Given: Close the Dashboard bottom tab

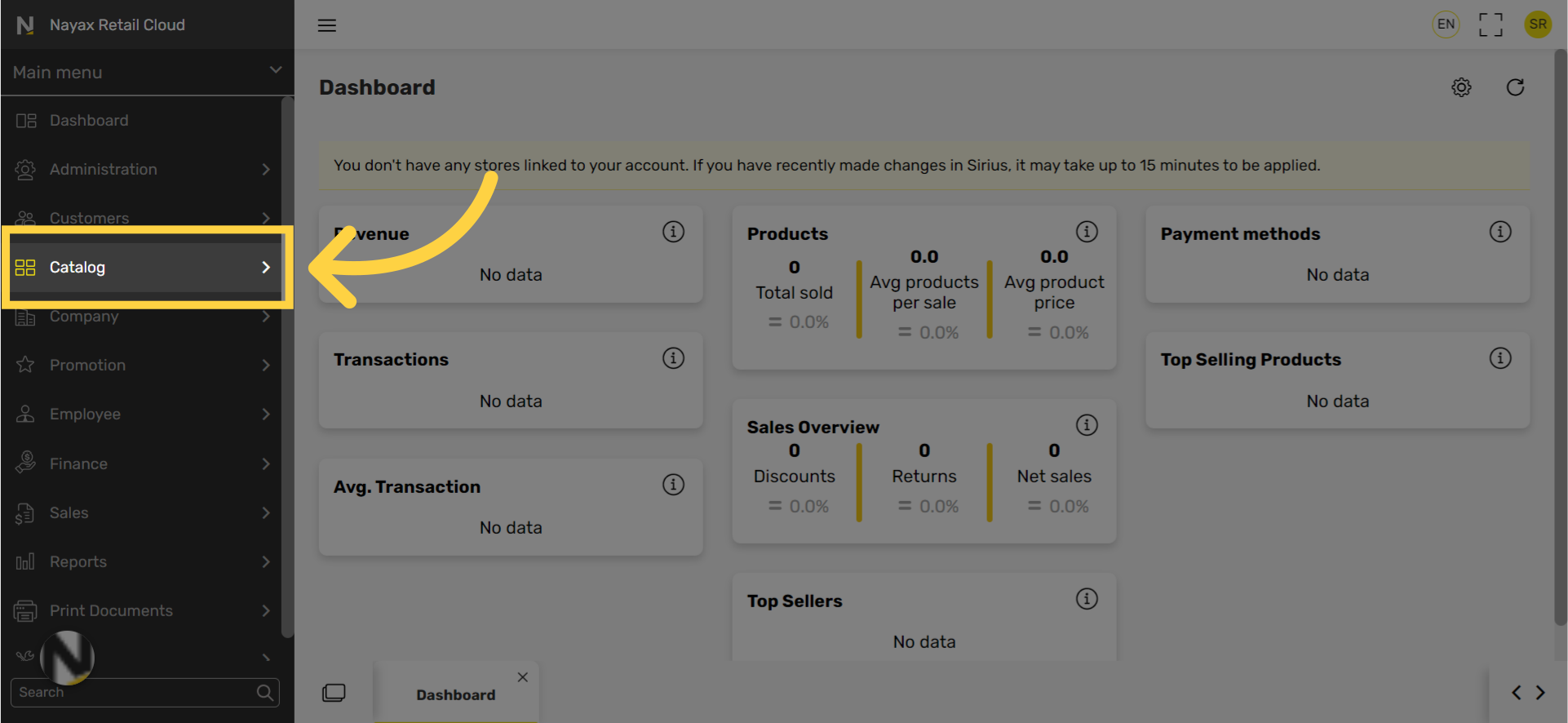Looking at the screenshot, I should 523,677.
